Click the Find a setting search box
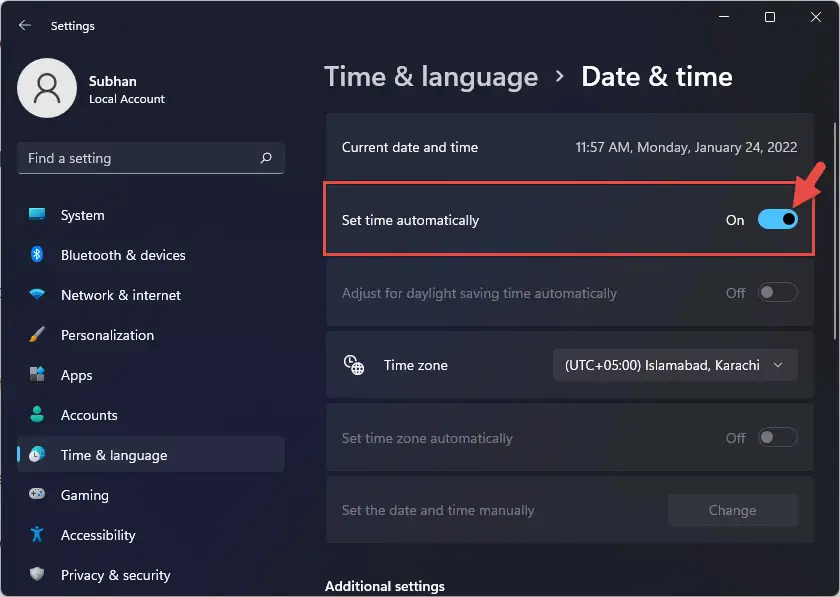This screenshot has width=840, height=597. click(151, 158)
